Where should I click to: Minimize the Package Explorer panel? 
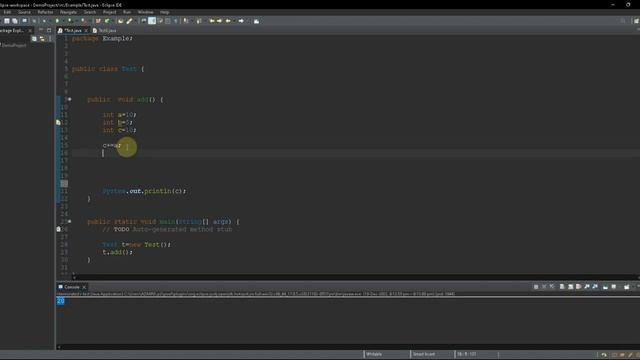coord(41,30)
